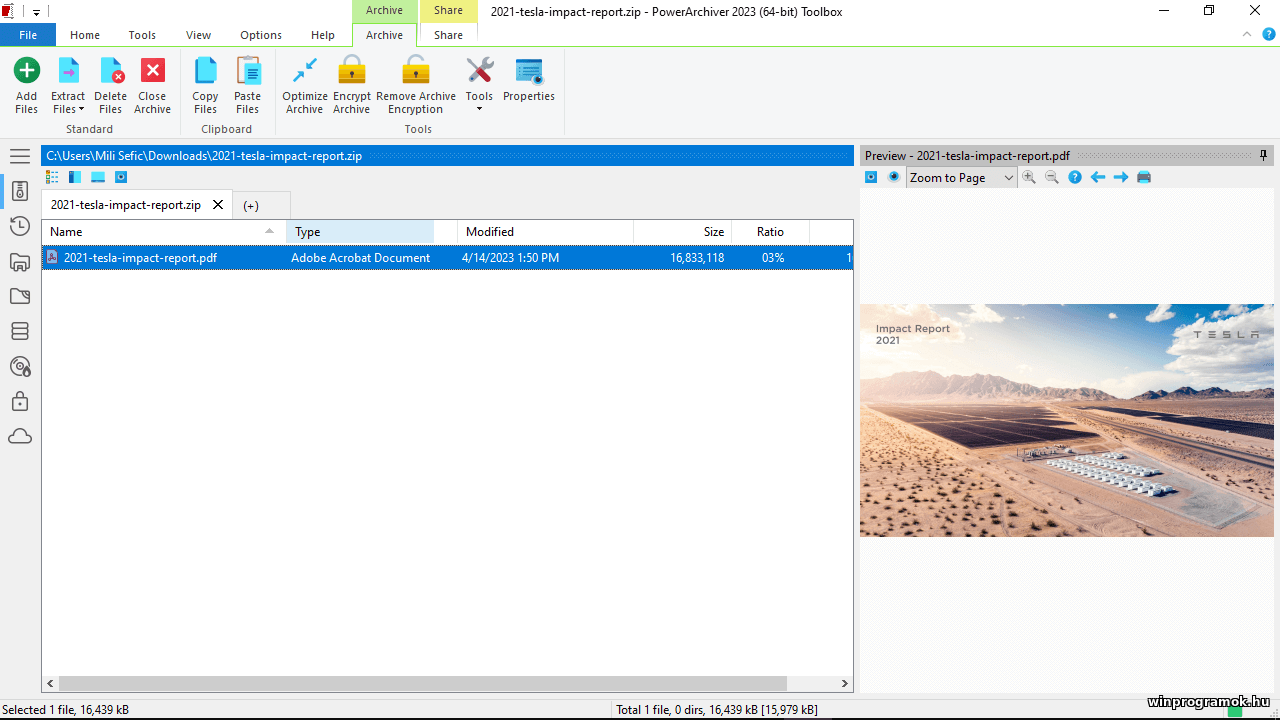Go to previous page in preview
This screenshot has height=720, width=1280.
tap(1098, 177)
